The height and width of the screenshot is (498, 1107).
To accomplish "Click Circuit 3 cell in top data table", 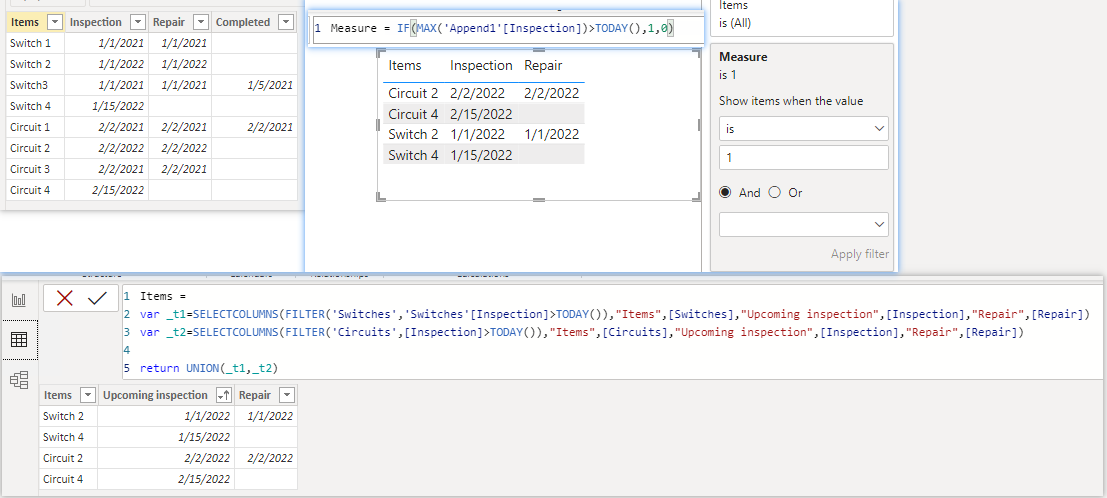I will 35,169.
